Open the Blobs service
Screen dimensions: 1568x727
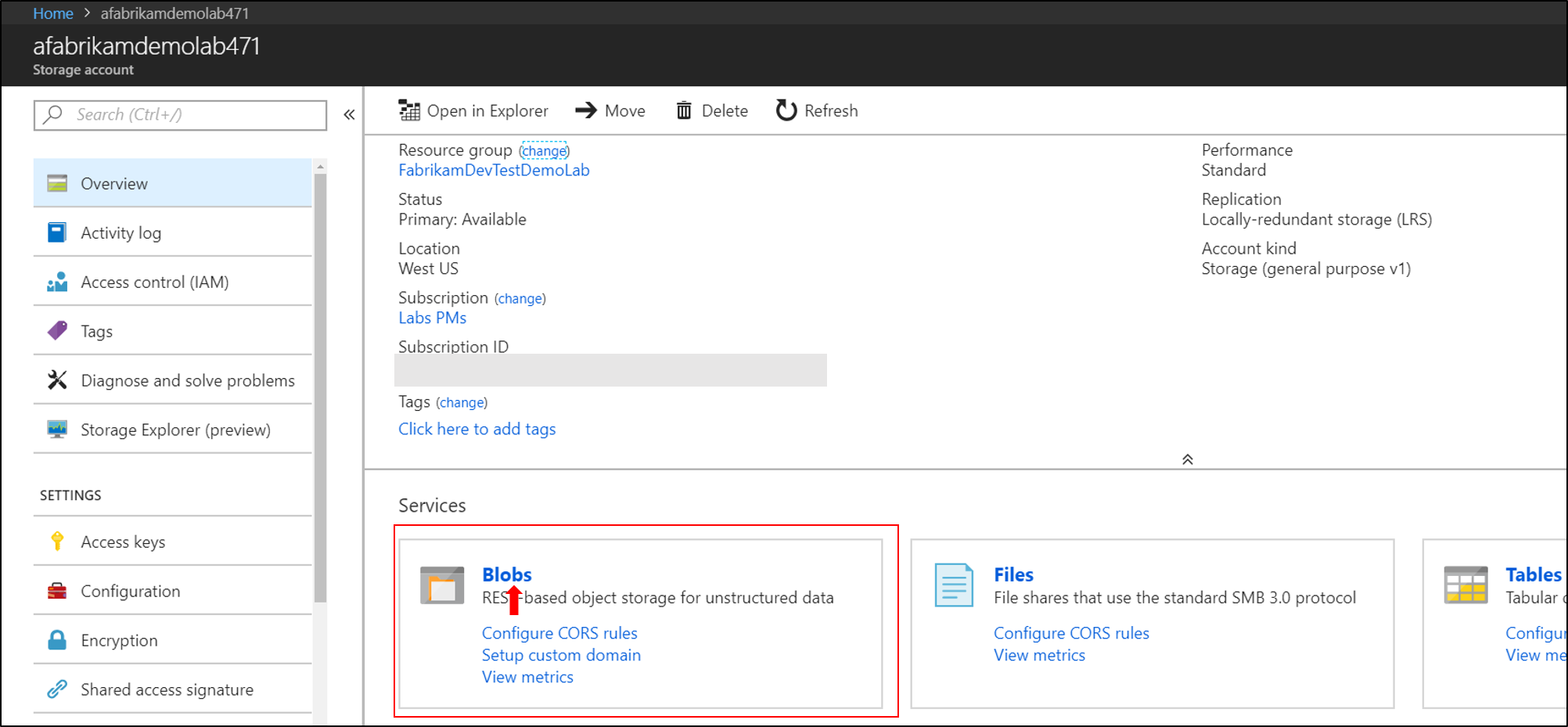(507, 574)
